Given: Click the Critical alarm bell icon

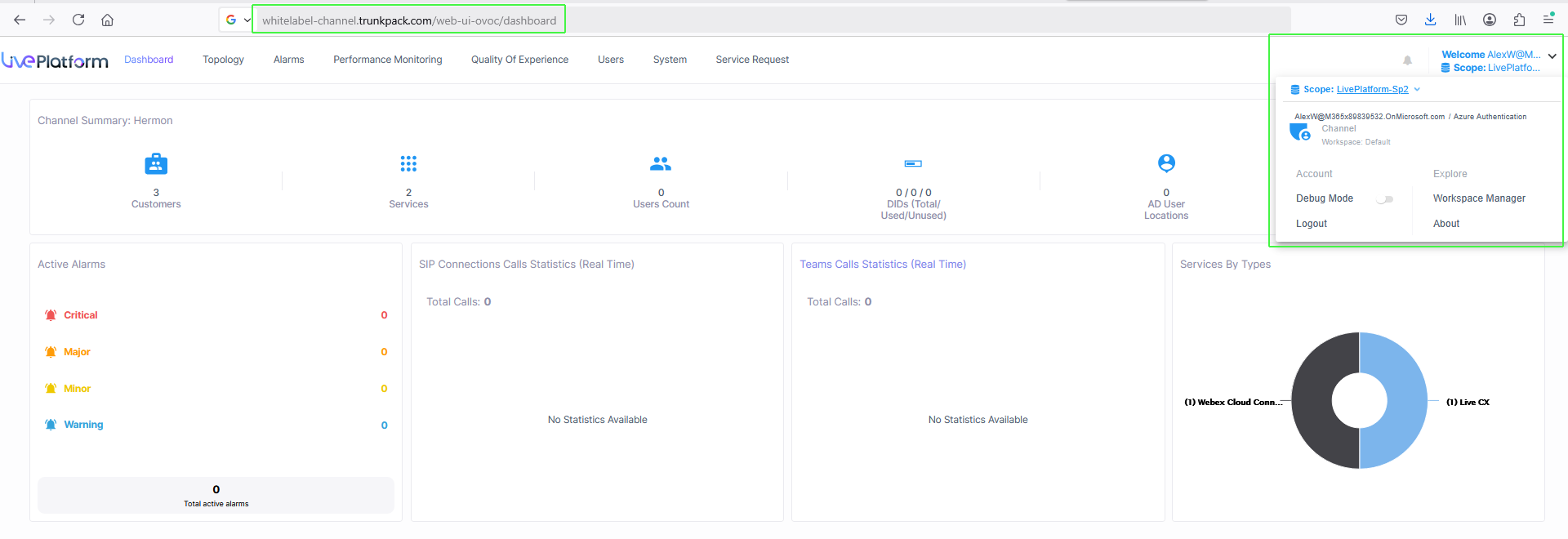Looking at the screenshot, I should pos(51,315).
